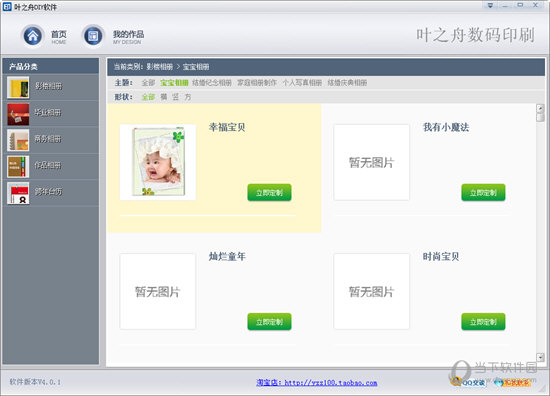Filter shape by 横 landscape
The image size is (550, 396).
pos(164,97)
